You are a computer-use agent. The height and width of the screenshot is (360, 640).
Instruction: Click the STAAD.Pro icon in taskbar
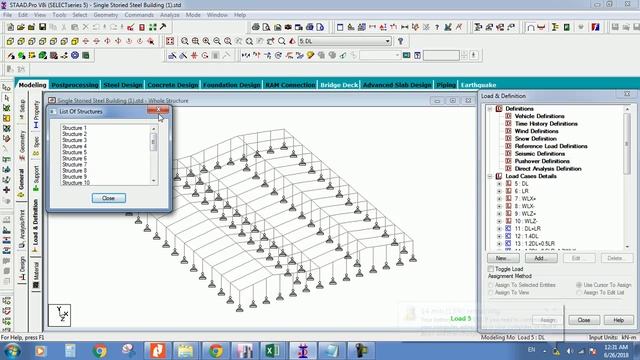302,351
